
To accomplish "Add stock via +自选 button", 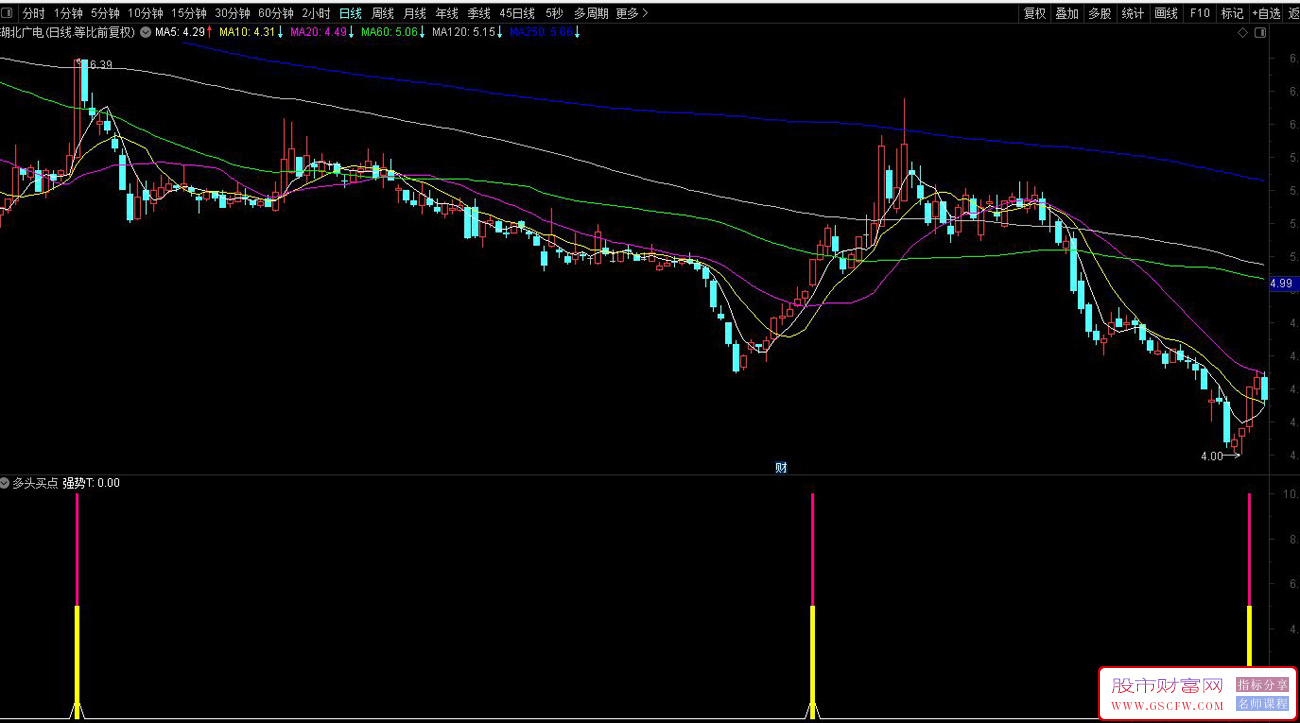I will pyautogui.click(x=1266, y=14).
